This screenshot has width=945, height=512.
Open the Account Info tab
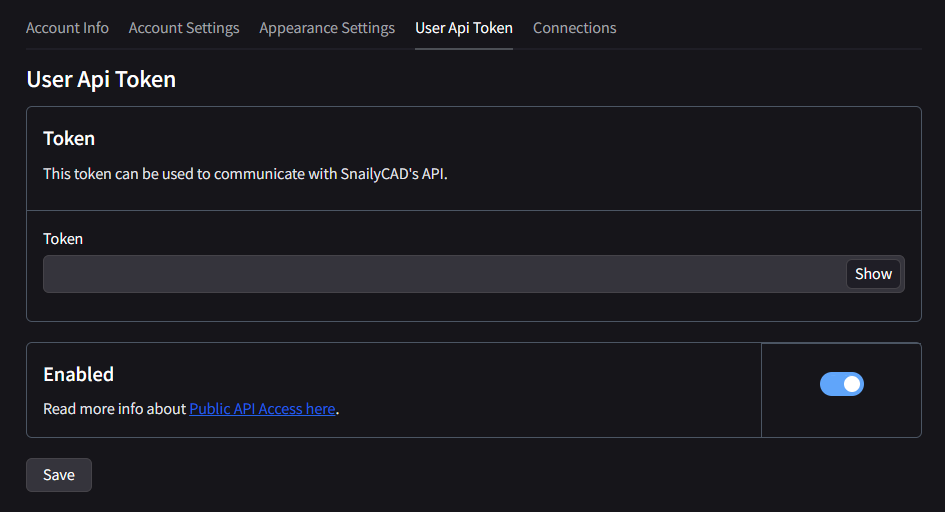tap(67, 28)
